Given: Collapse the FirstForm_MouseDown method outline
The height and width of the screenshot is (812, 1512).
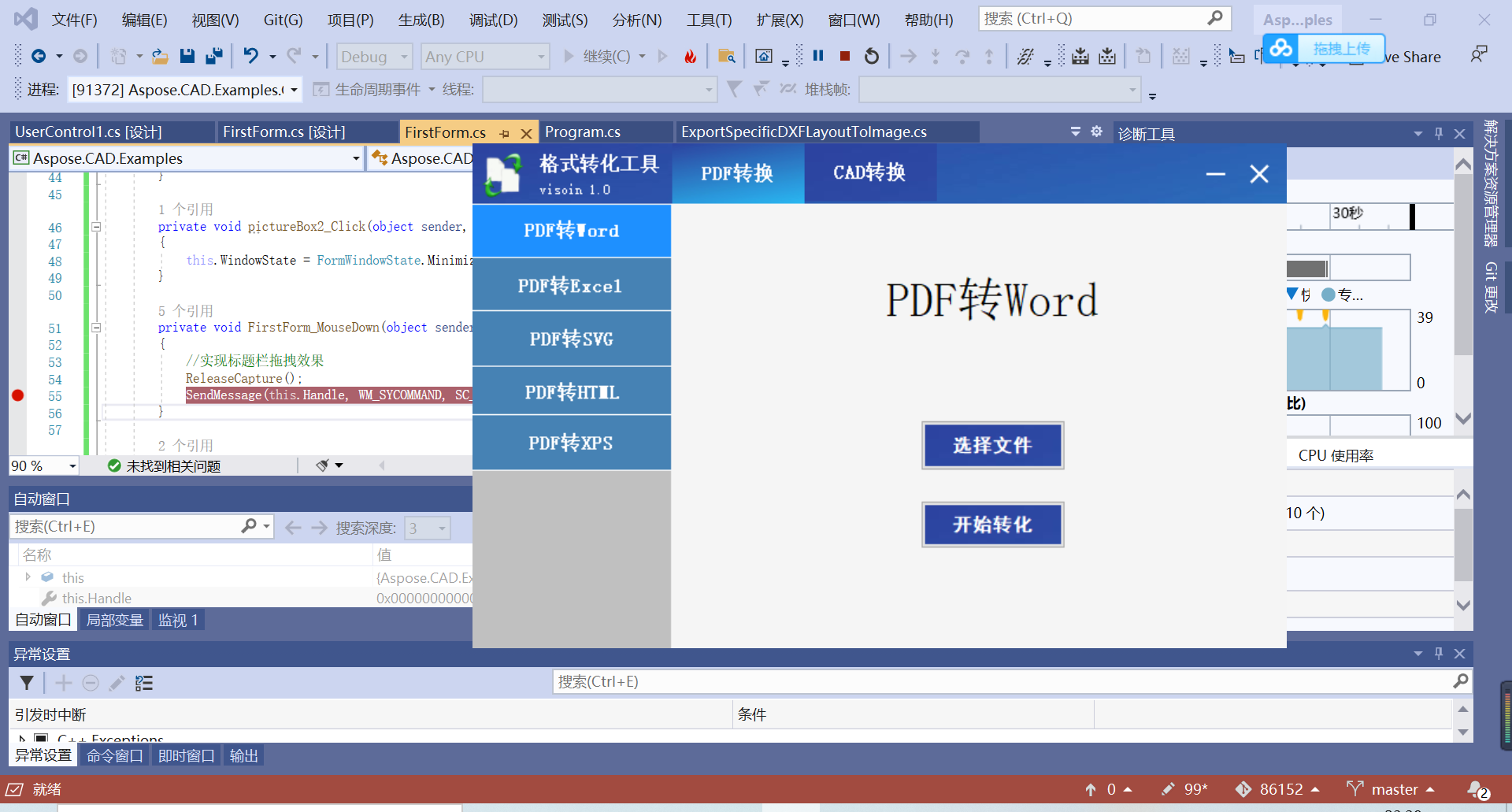Looking at the screenshot, I should 96,328.
